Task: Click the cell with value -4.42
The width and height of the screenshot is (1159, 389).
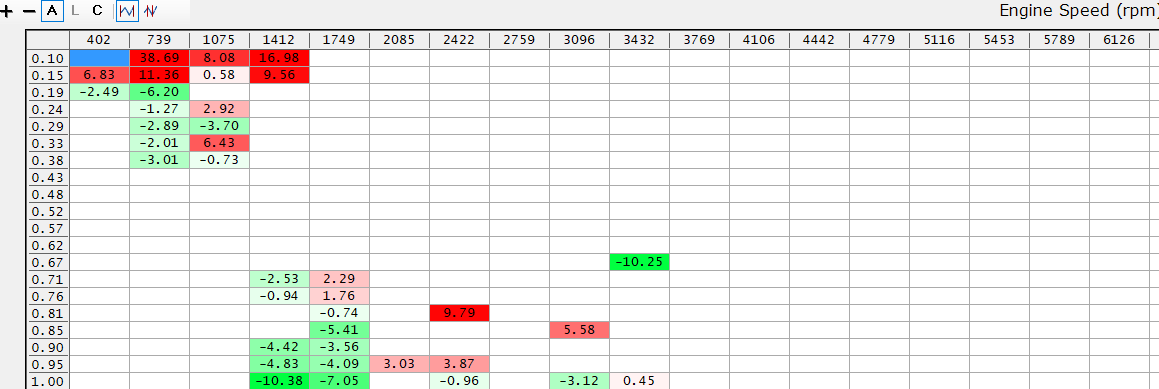Action: click(279, 348)
